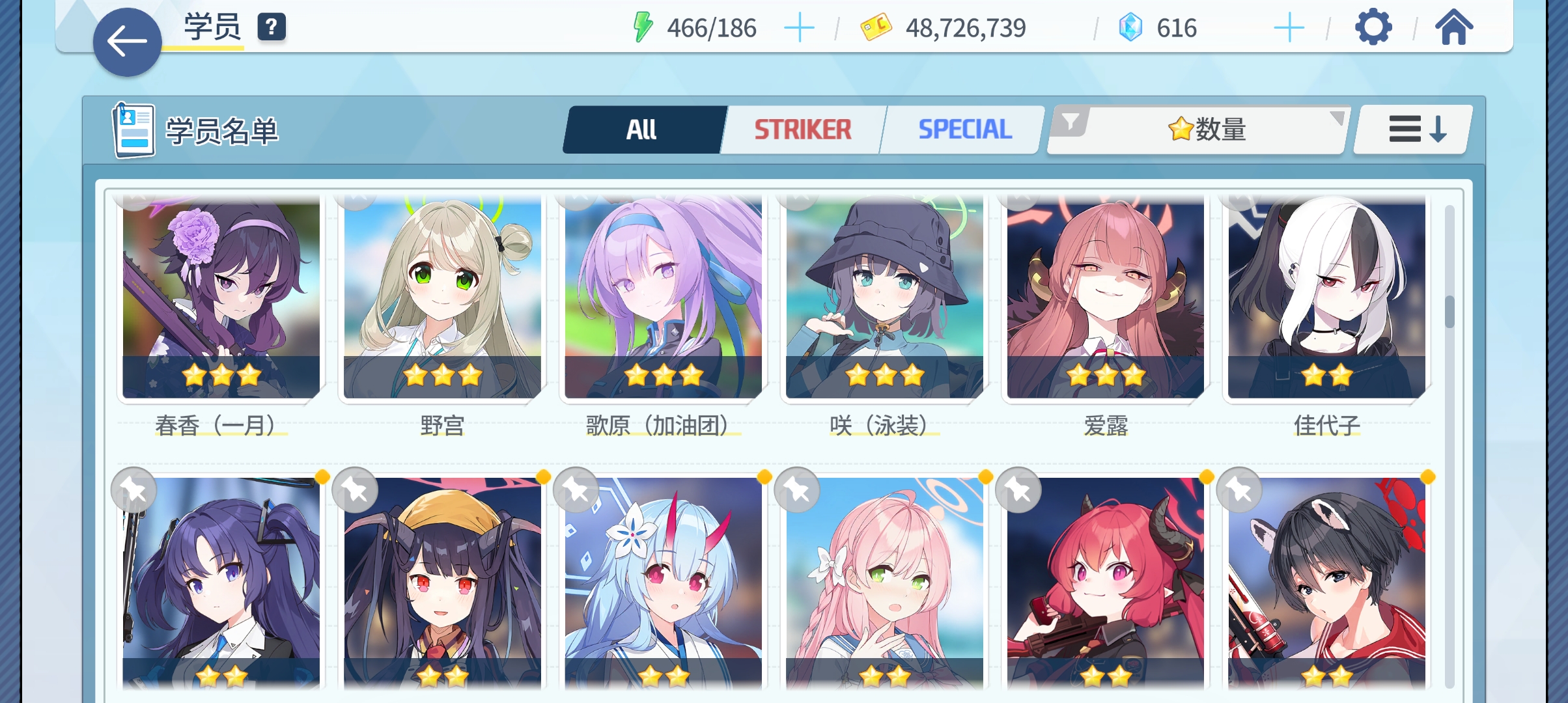Switch to the STRIKER tab
The width and height of the screenshot is (1568, 703).
tap(803, 130)
